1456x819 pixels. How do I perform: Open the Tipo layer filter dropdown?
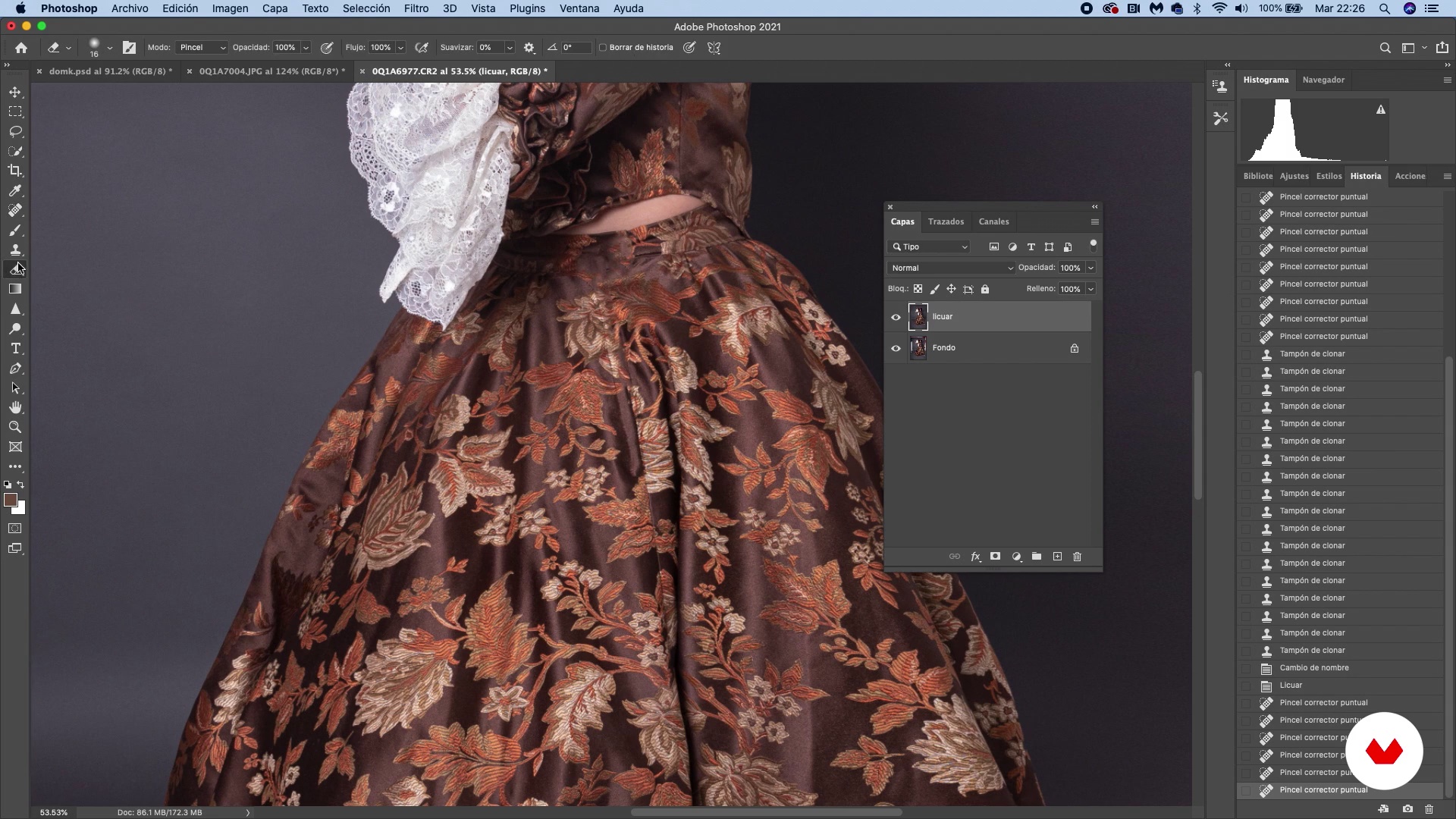pos(929,246)
